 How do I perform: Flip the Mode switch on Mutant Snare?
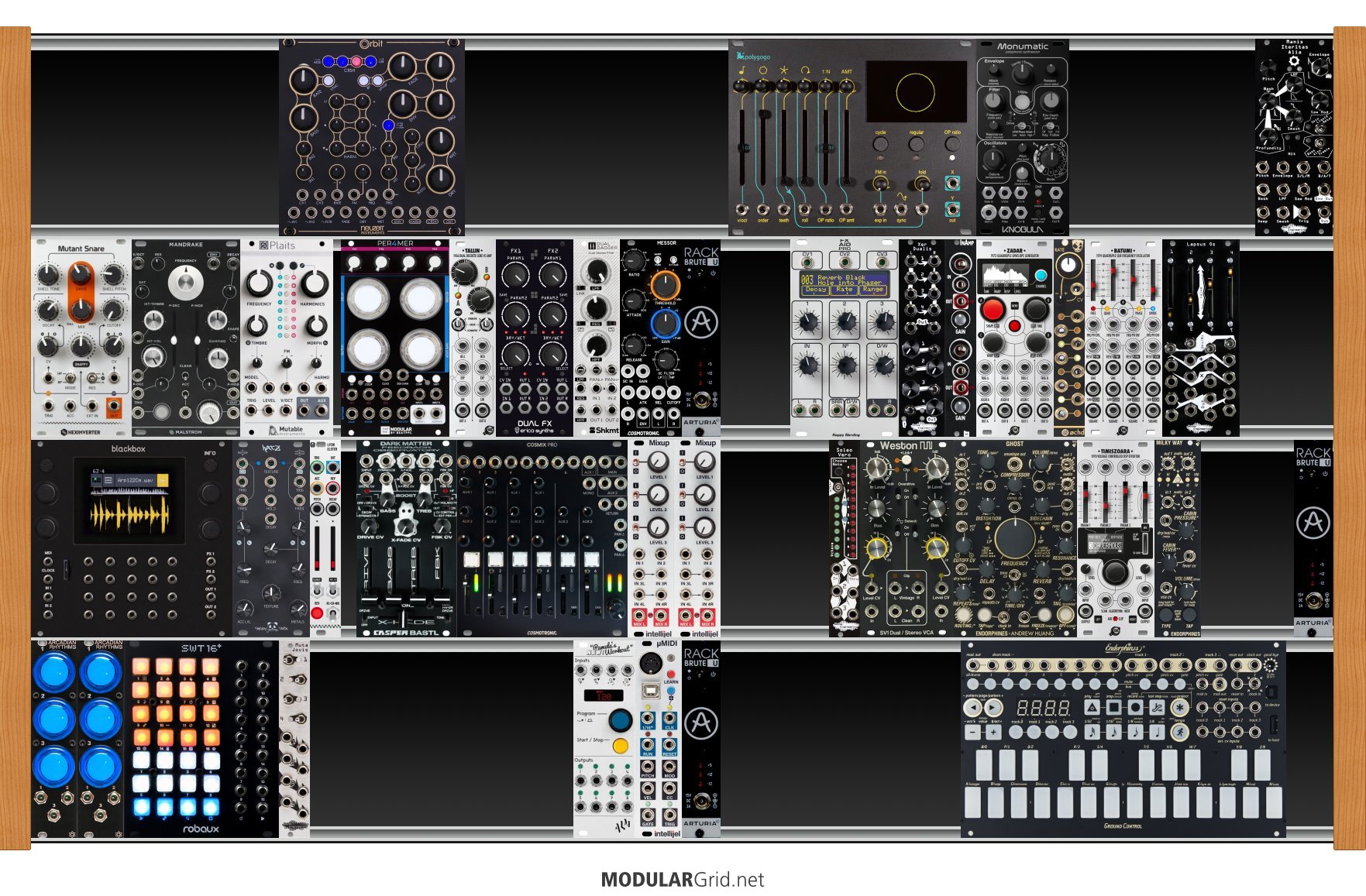click(71, 378)
